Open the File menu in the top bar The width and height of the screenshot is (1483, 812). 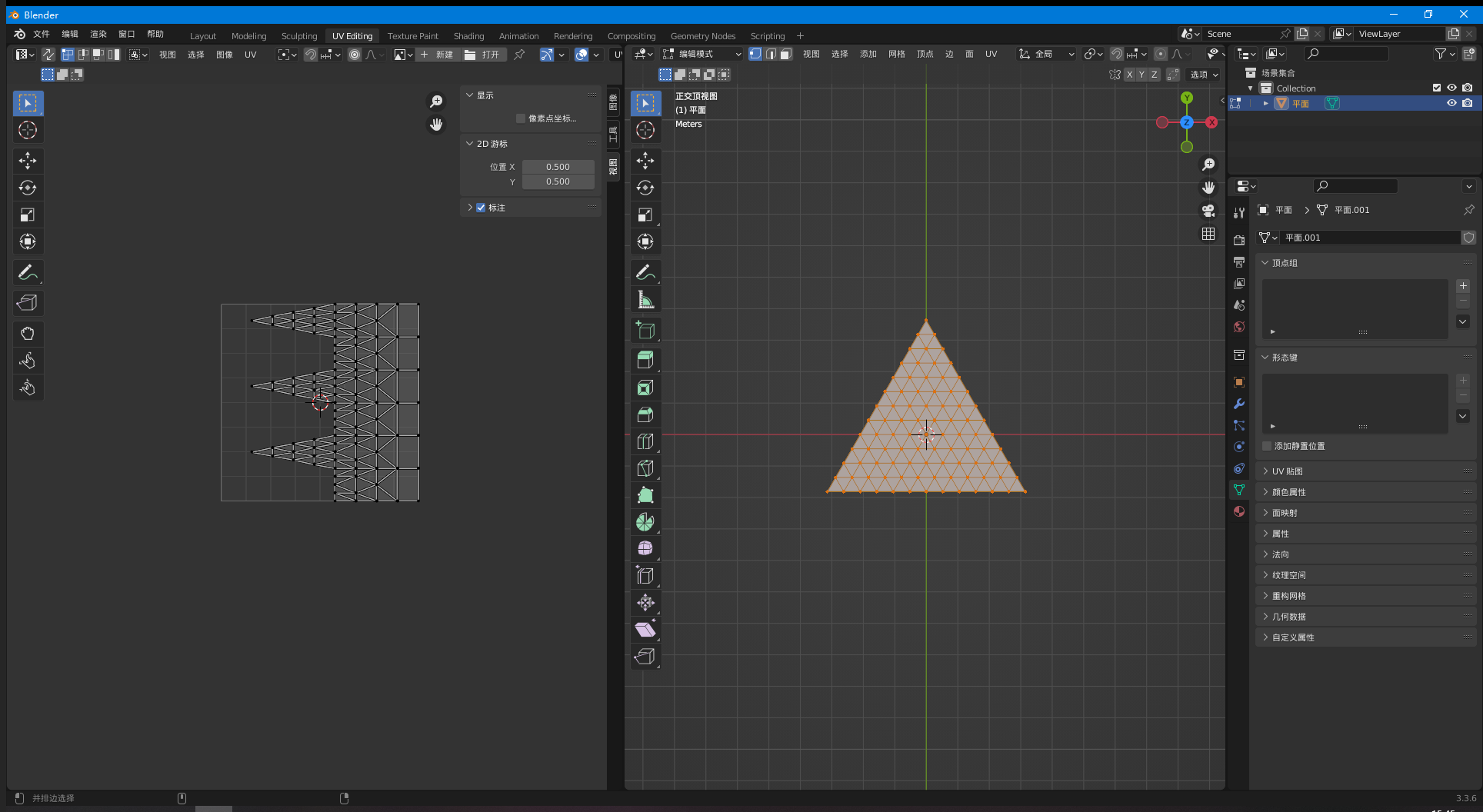point(42,34)
